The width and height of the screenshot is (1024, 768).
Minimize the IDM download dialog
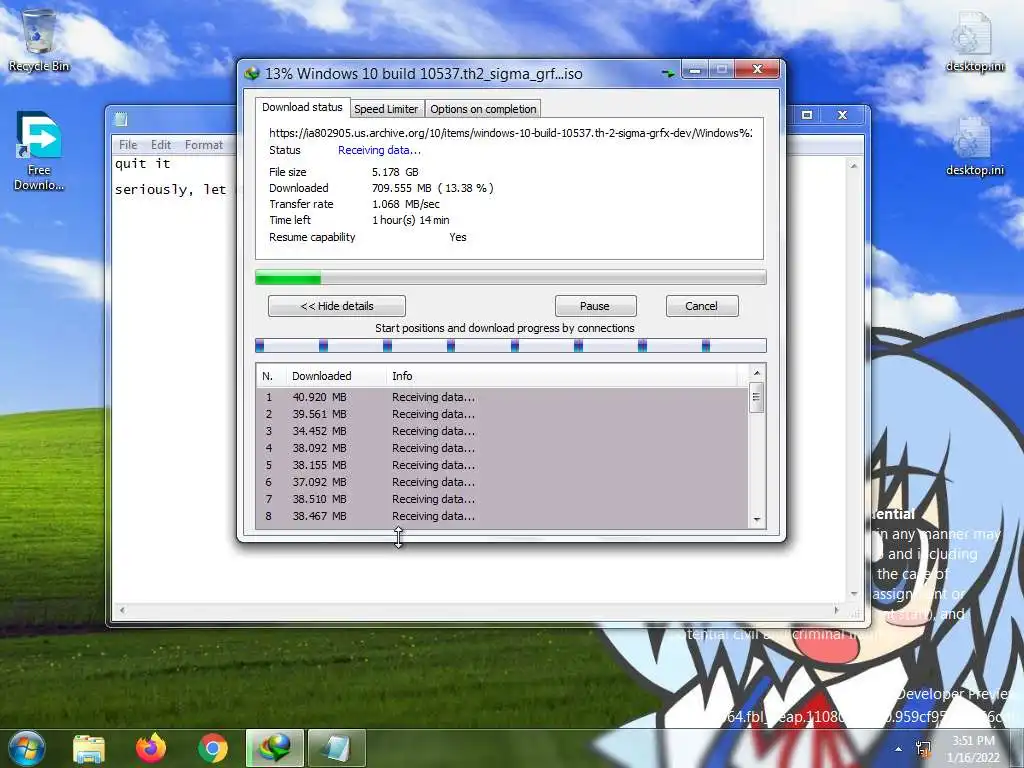click(695, 69)
